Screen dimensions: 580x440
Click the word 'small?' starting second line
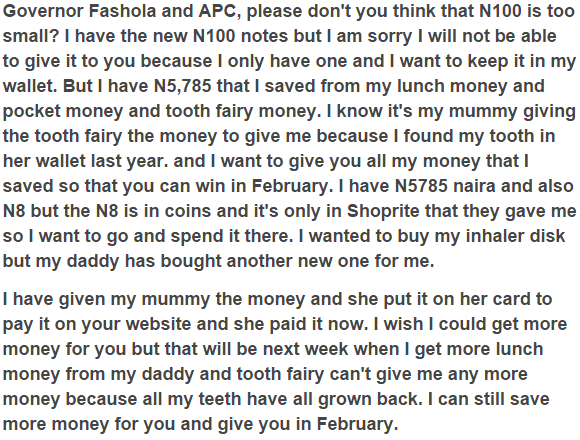(x=31, y=36)
